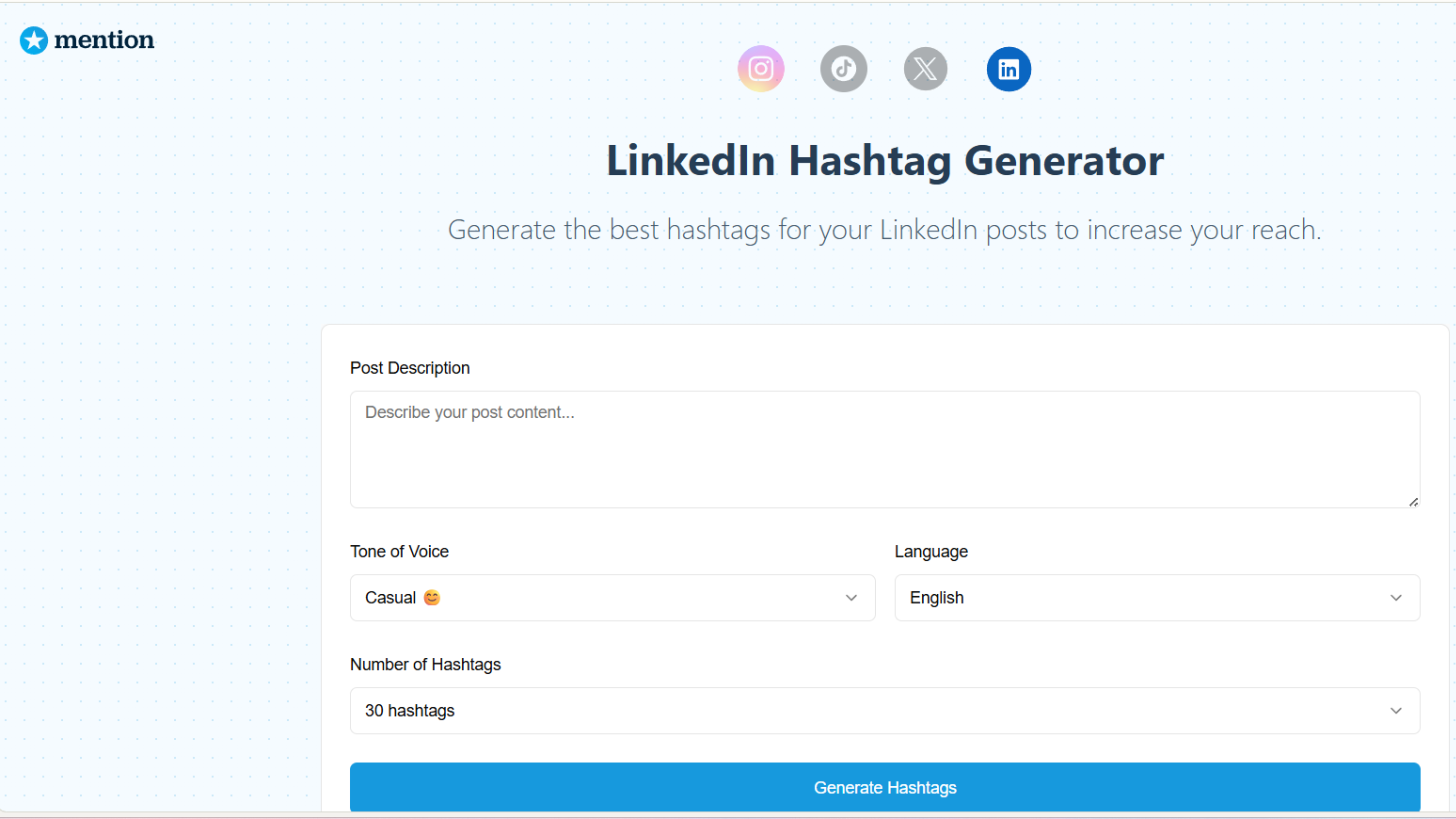Viewport: 1456px width, 819px height.
Task: Expand the Language dropdown chevron
Action: click(x=1395, y=598)
